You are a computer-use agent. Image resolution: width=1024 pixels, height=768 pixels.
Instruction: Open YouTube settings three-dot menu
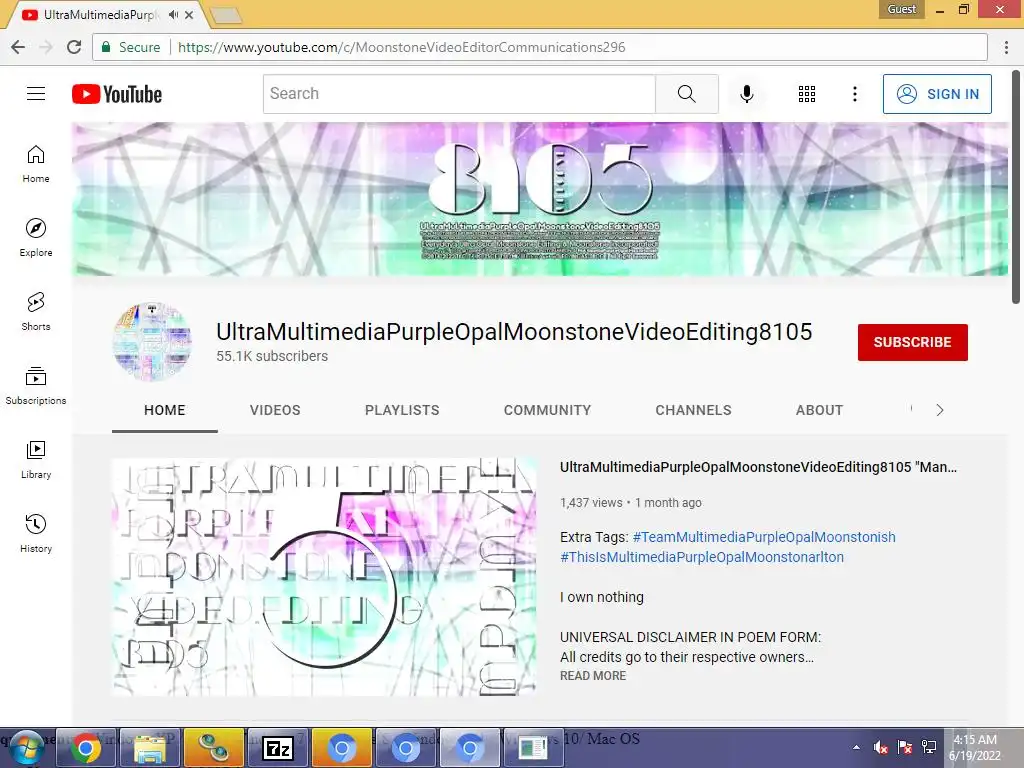click(x=854, y=94)
